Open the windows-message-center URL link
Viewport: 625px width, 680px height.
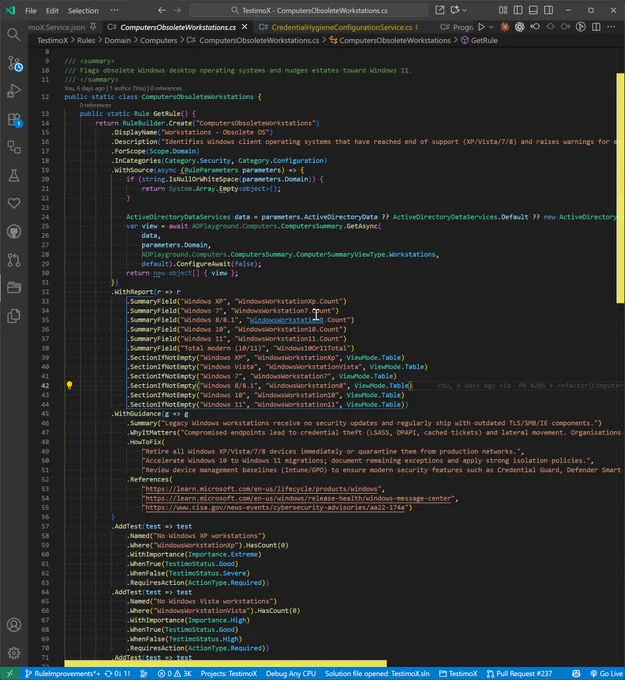[x=298, y=498]
